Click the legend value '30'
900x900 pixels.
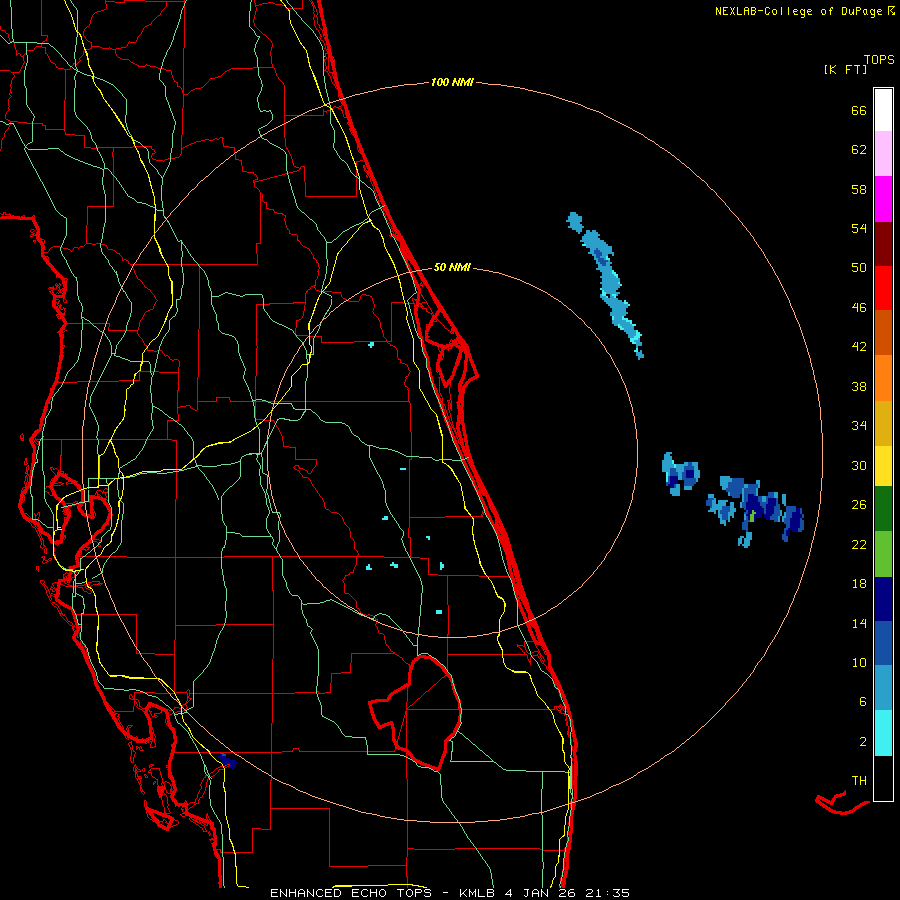(859, 465)
